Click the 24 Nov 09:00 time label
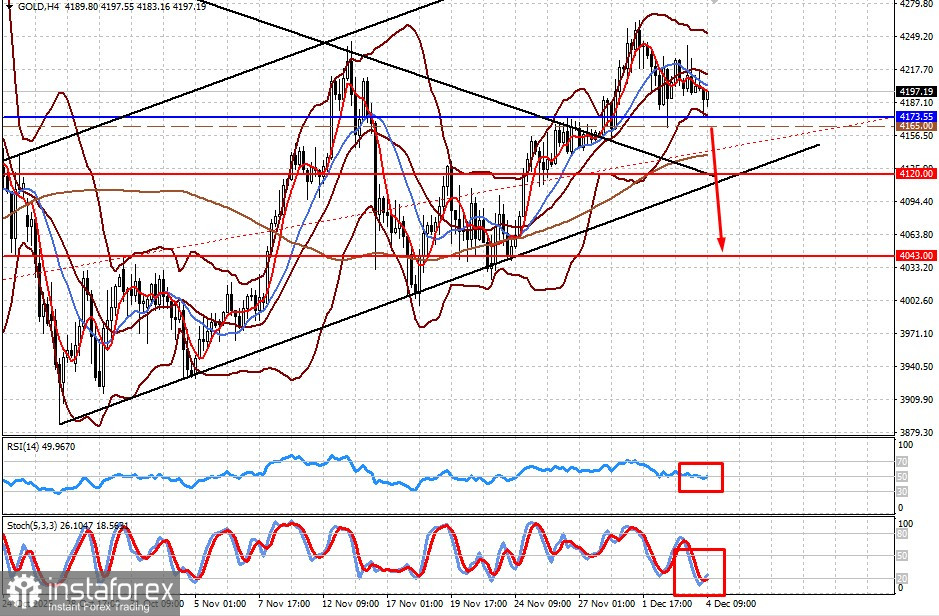 pyautogui.click(x=542, y=603)
